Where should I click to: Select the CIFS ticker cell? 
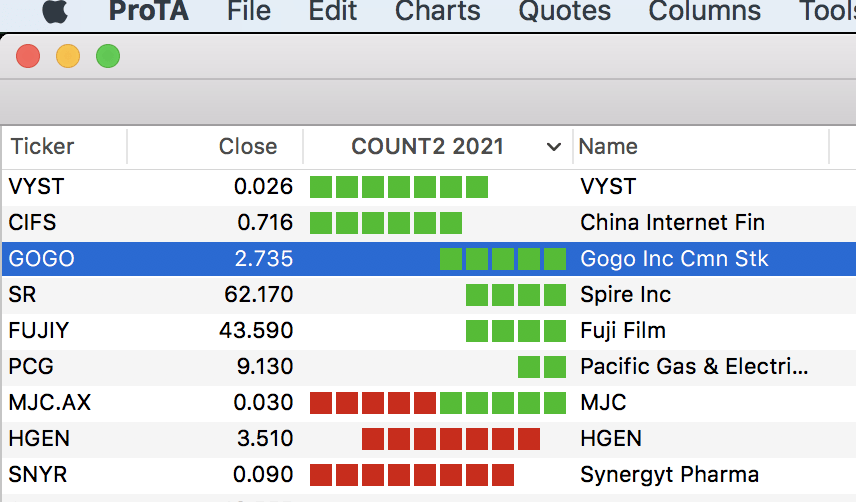(32, 223)
